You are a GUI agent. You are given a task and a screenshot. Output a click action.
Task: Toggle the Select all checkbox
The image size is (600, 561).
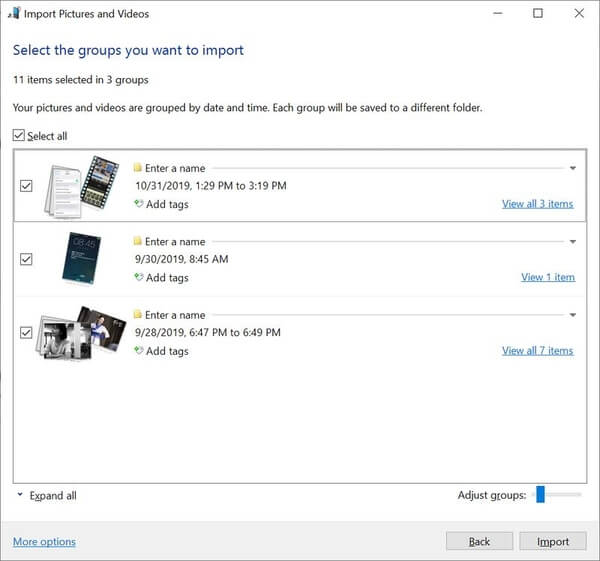coord(20,136)
